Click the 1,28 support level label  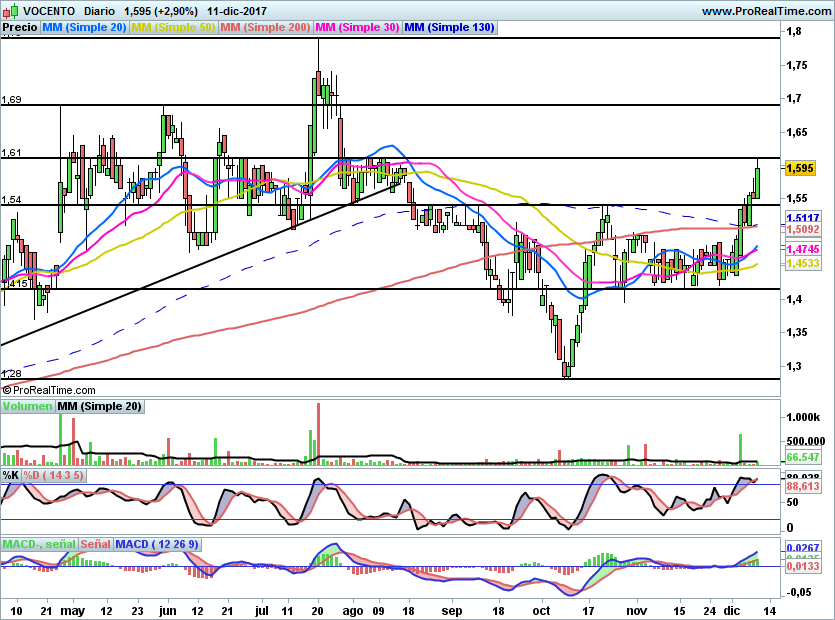click(12, 373)
